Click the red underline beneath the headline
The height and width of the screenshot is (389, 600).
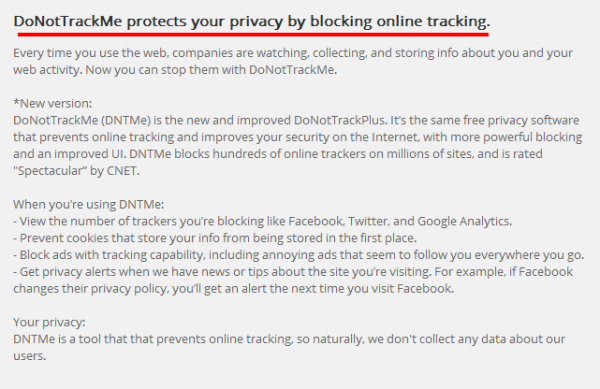tap(253, 34)
